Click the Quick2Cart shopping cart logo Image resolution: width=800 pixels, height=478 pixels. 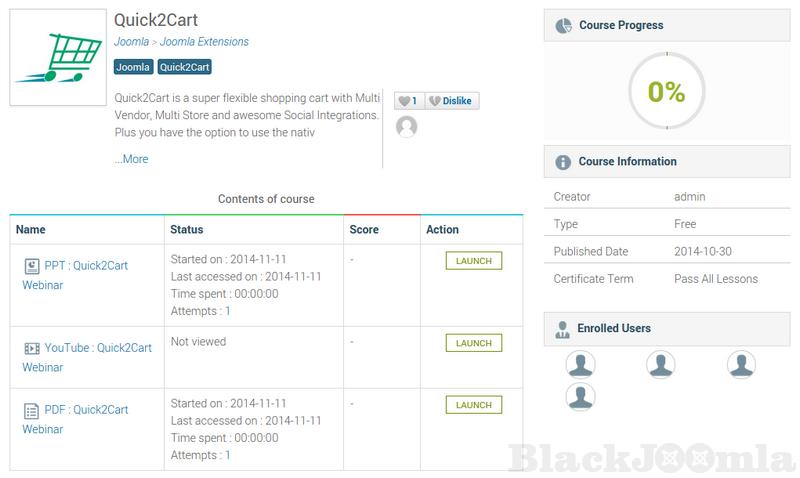[58, 57]
